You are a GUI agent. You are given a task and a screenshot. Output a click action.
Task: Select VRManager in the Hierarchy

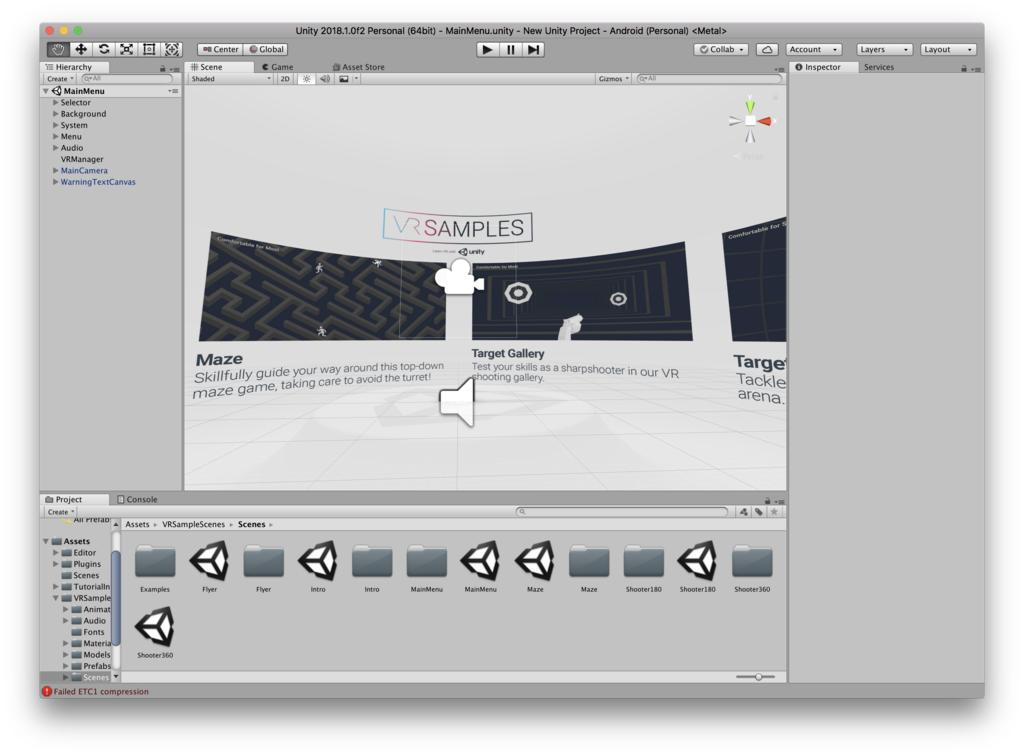82,159
